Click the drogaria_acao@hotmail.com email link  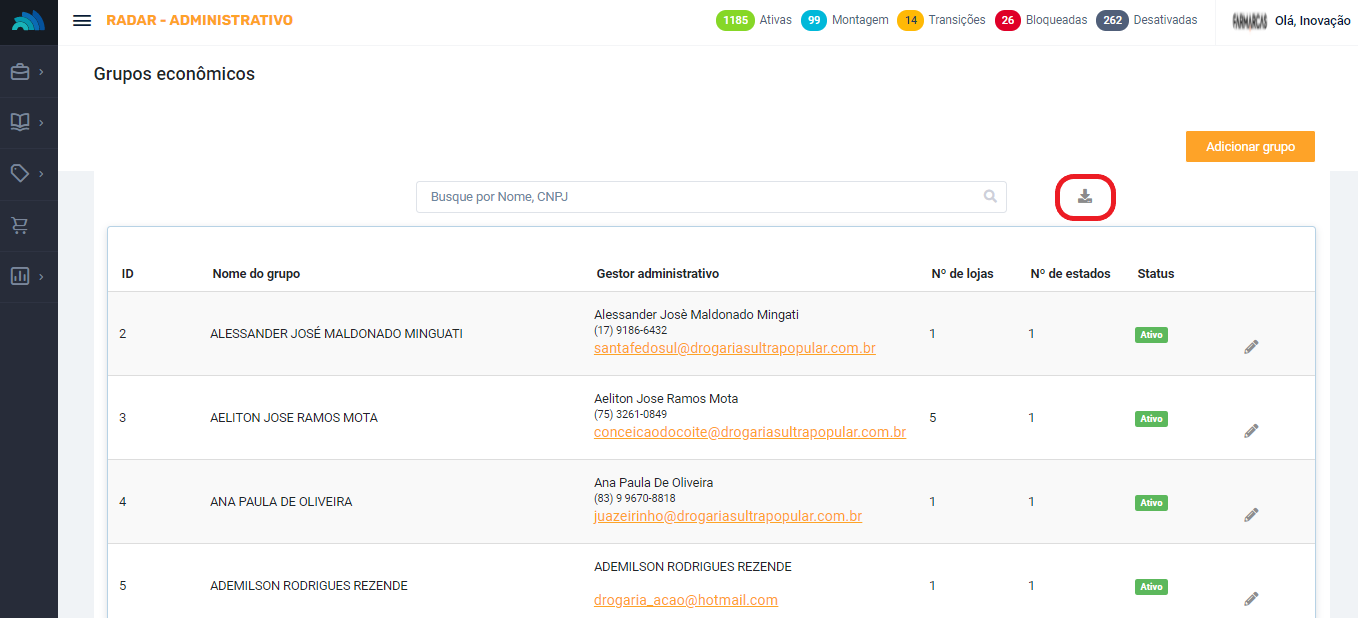pos(685,600)
